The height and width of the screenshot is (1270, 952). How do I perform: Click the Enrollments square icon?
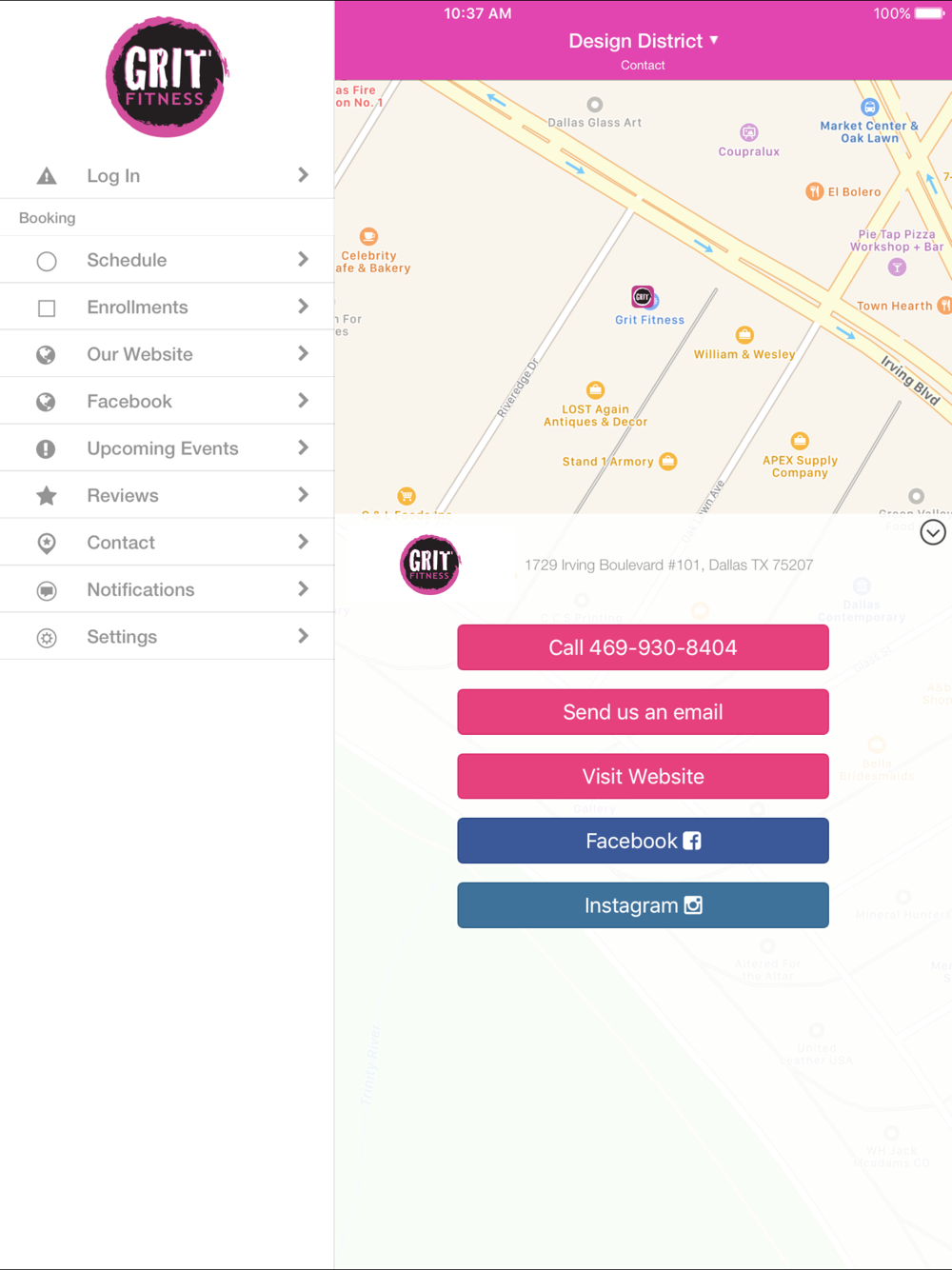pos(46,308)
